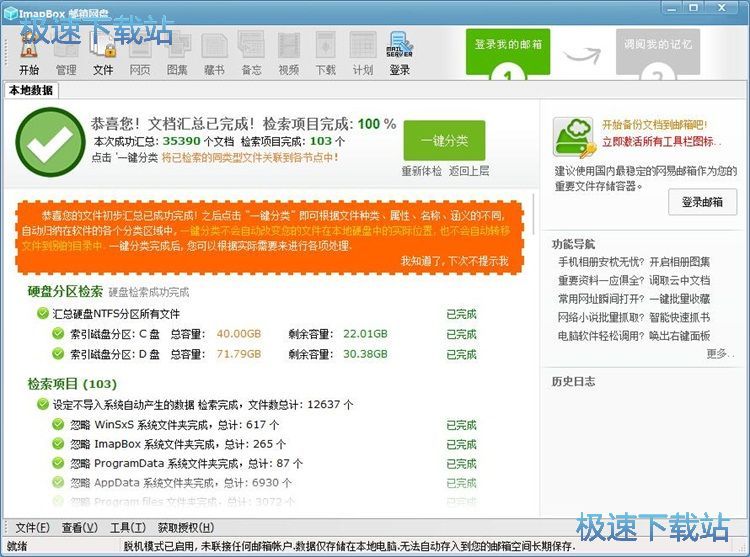Click the 30.38GB remaining capacity value
The image size is (750, 557).
click(365, 354)
